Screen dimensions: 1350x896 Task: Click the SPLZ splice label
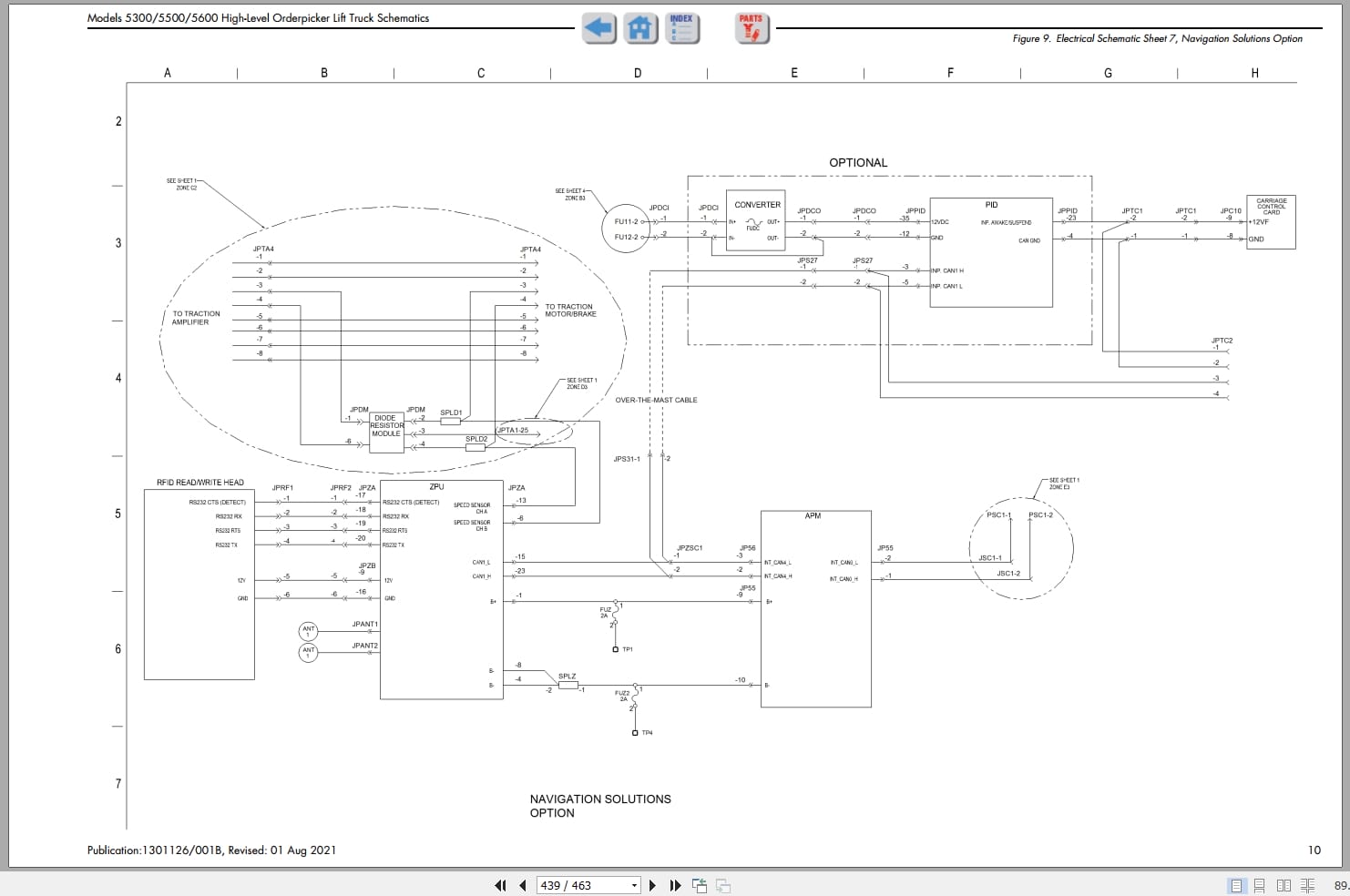[567, 677]
